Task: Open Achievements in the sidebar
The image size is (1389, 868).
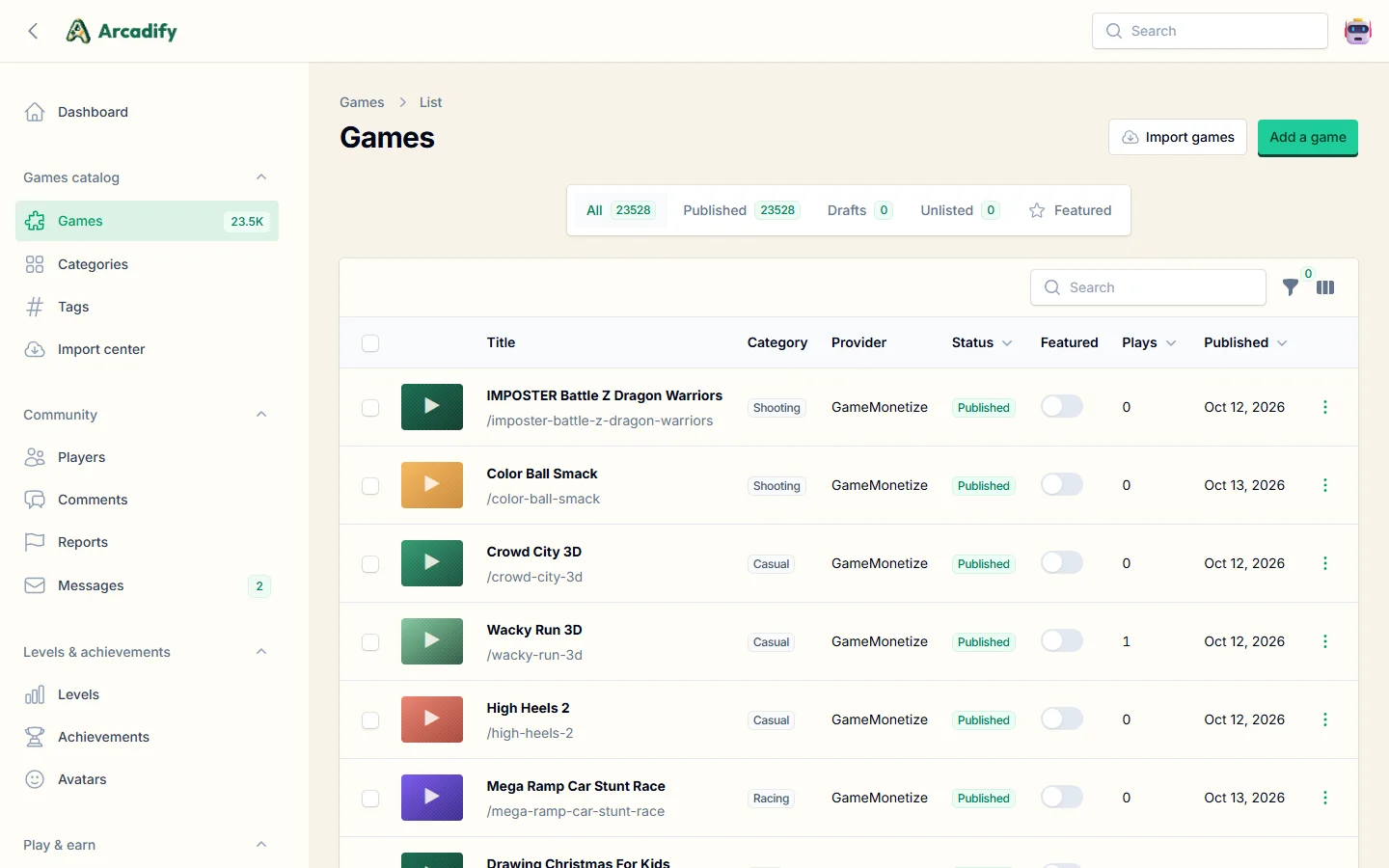Action: pyautogui.click(x=147, y=737)
